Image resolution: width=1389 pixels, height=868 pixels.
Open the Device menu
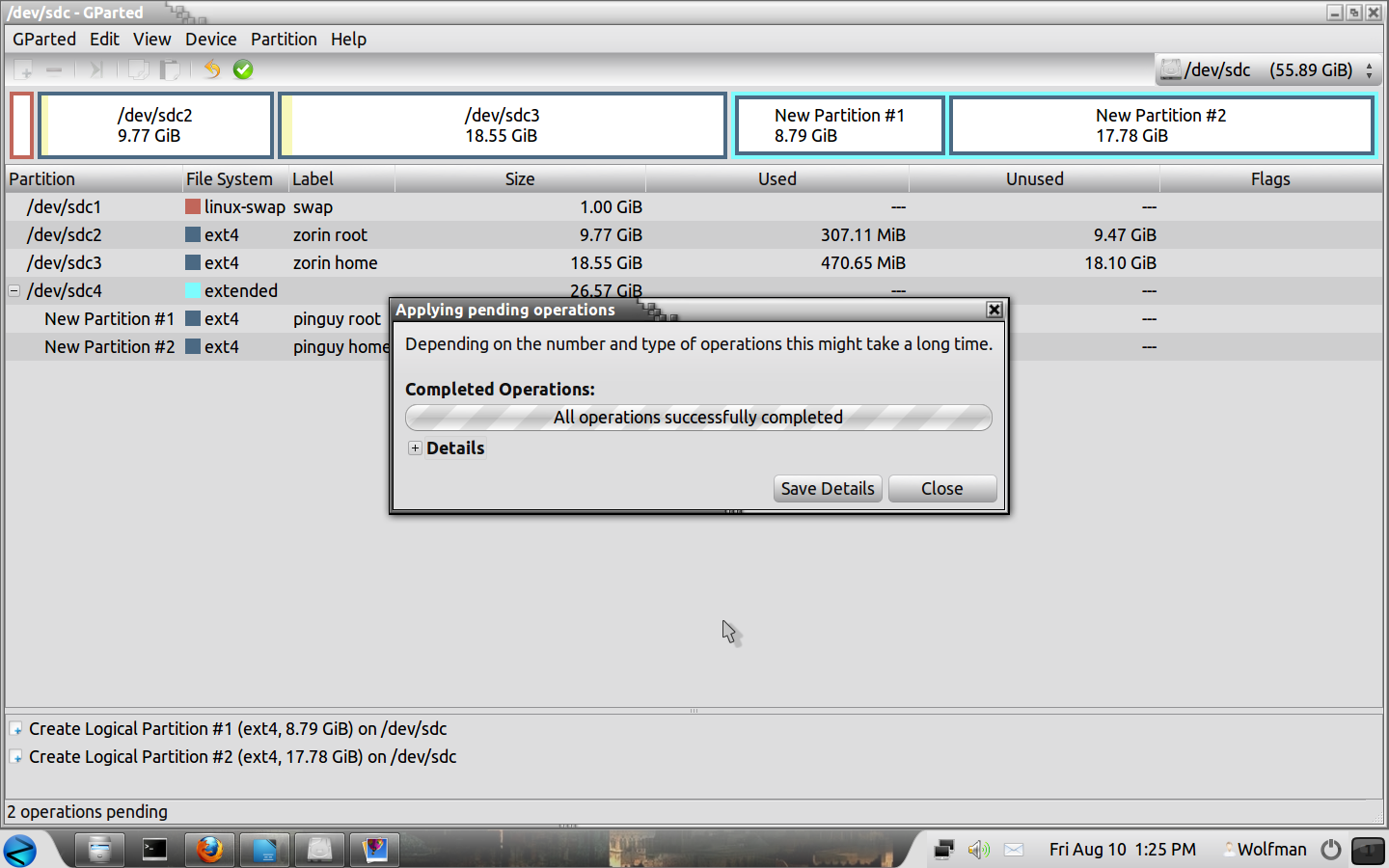coord(210,40)
